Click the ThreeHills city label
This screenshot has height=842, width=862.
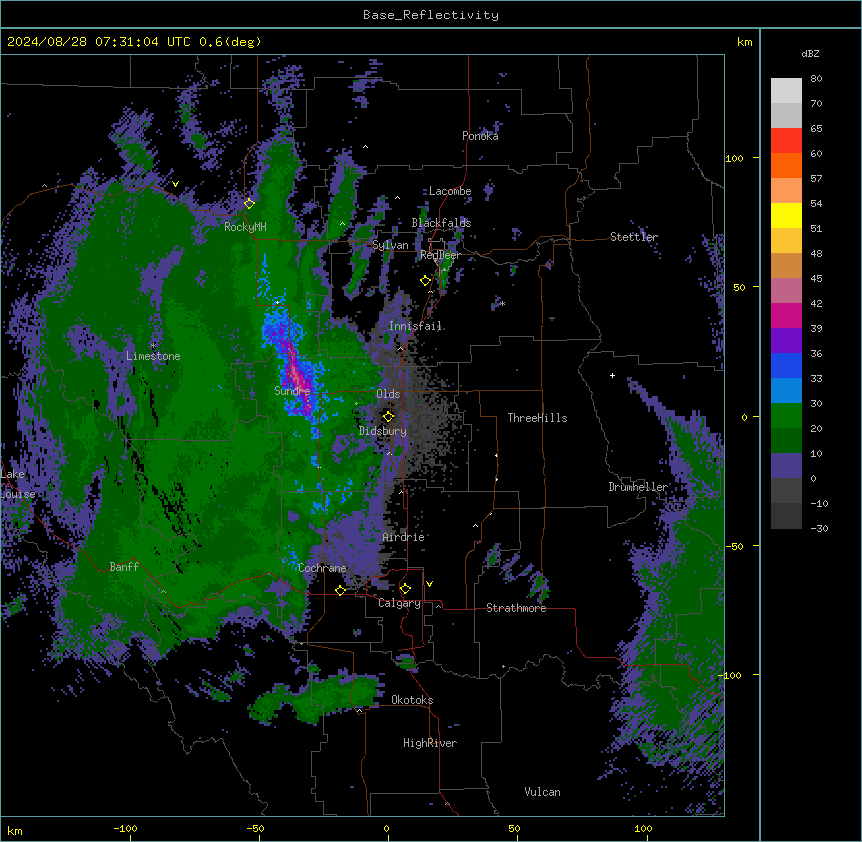(x=537, y=418)
